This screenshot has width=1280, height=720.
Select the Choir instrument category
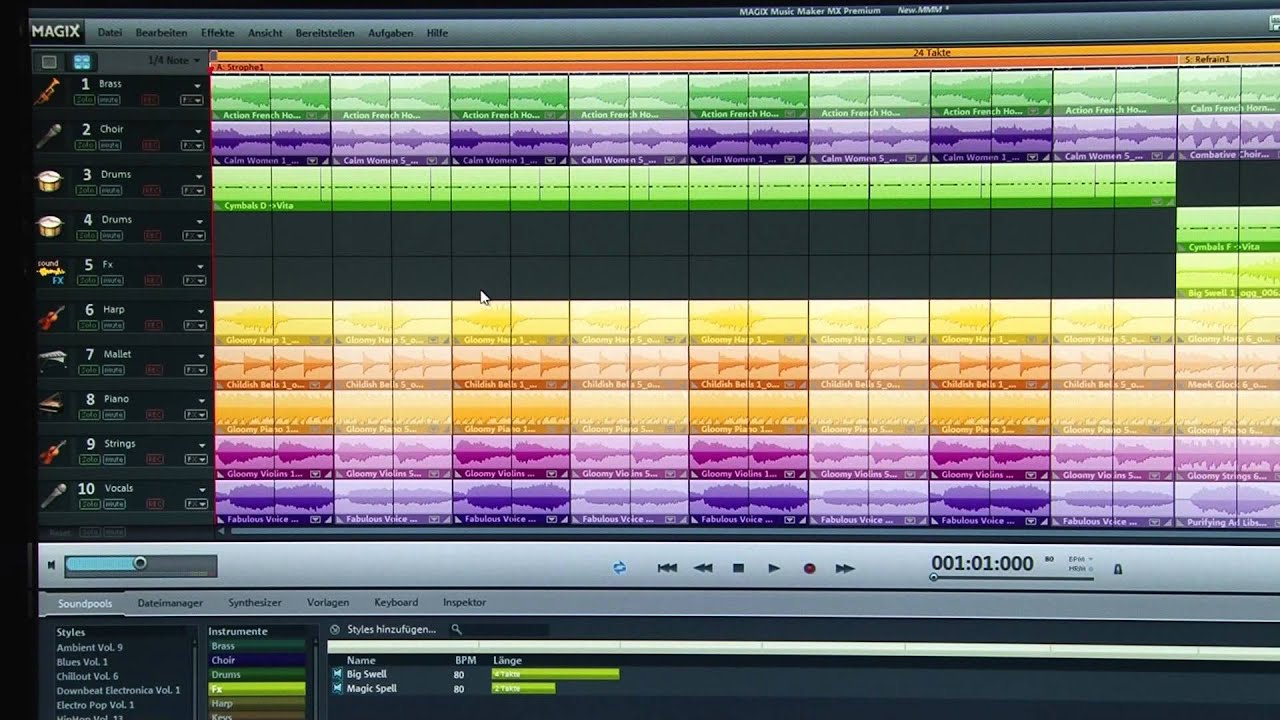click(257, 660)
